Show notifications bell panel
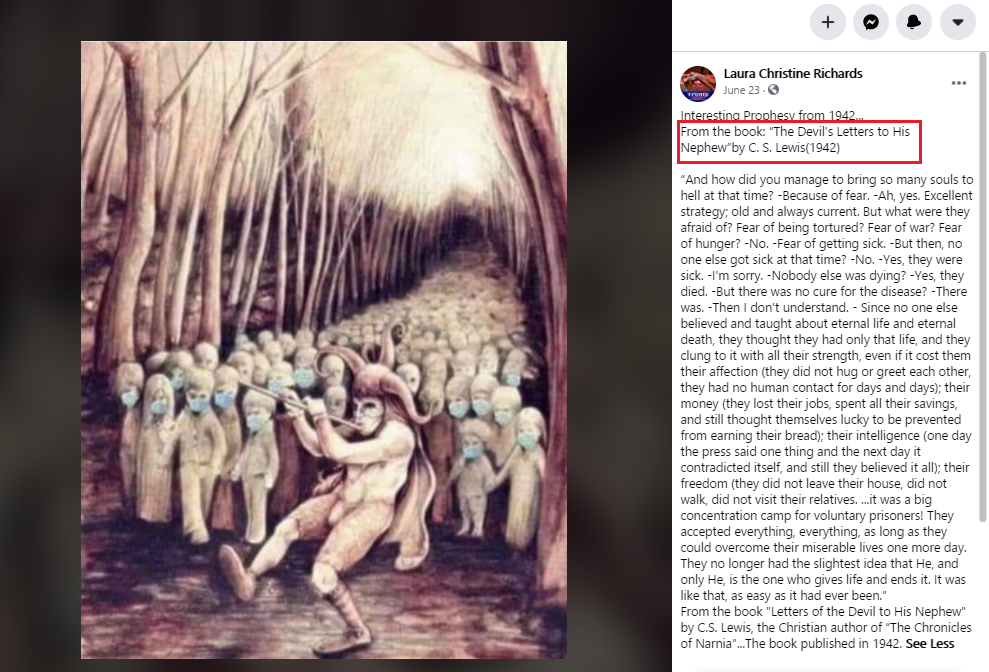Screen dimensions: 989x672 [x=914, y=22]
